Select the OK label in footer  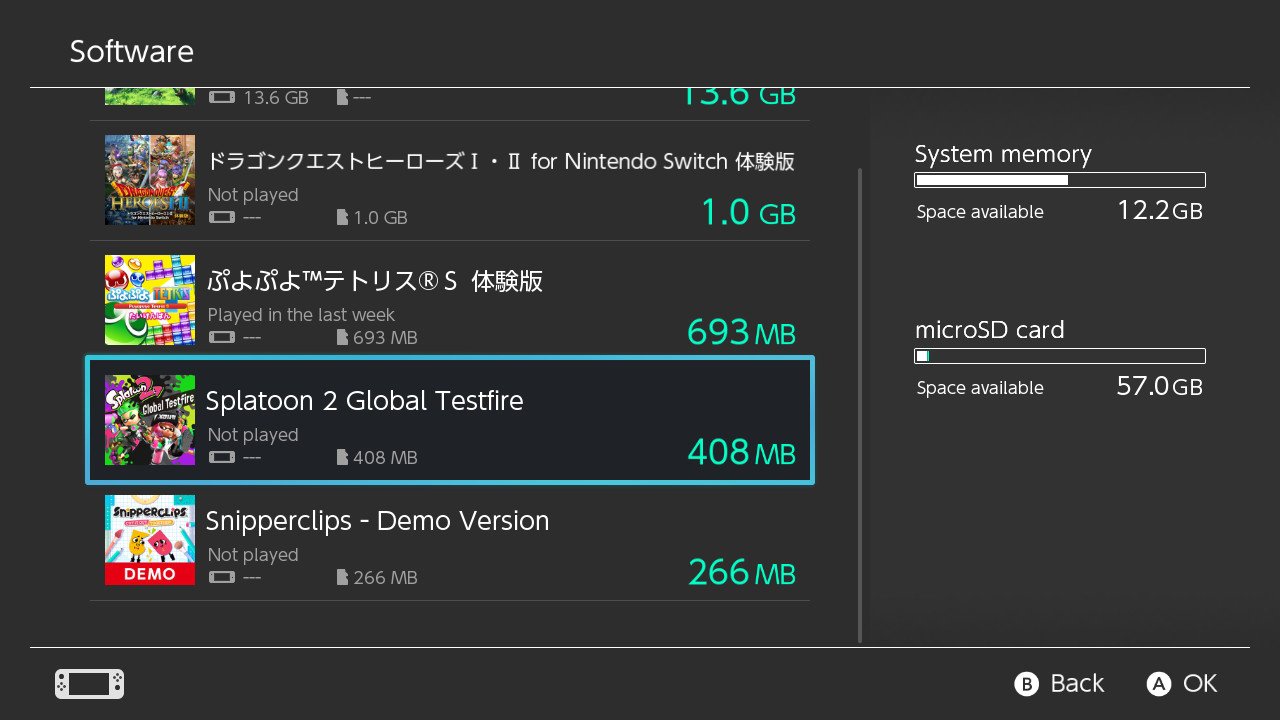click(x=1200, y=684)
